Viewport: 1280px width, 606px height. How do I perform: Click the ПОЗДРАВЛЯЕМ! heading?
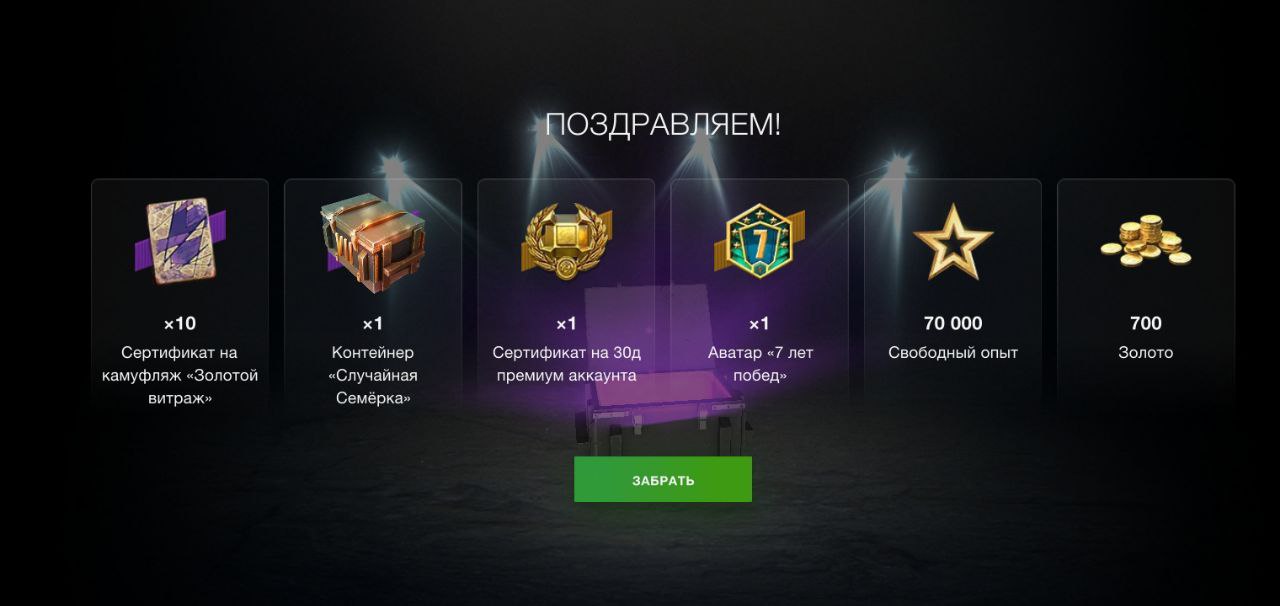[x=662, y=125]
